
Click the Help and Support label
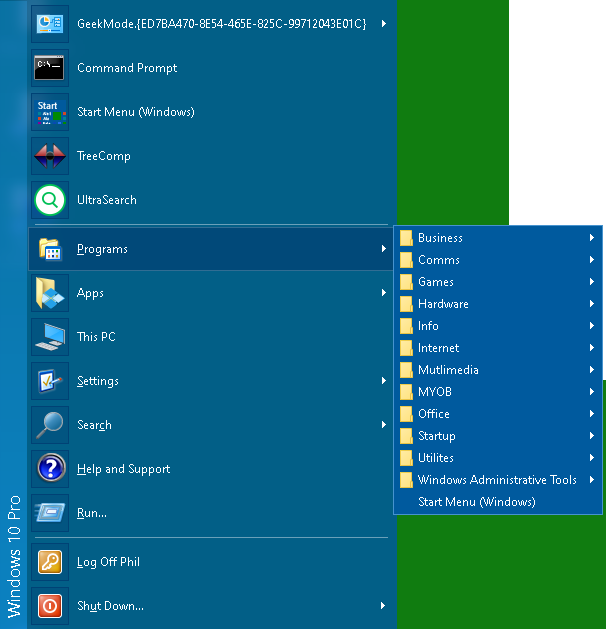pyautogui.click(x=124, y=469)
